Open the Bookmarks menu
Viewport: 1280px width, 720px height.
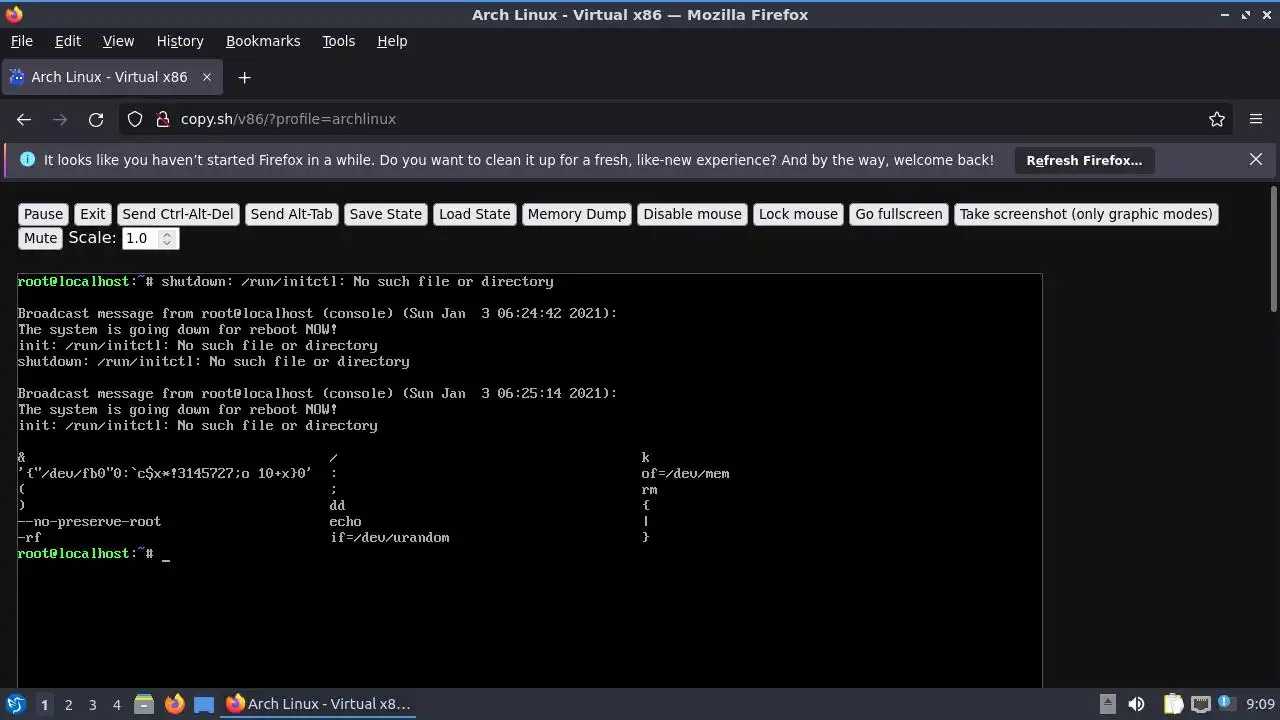point(263,41)
